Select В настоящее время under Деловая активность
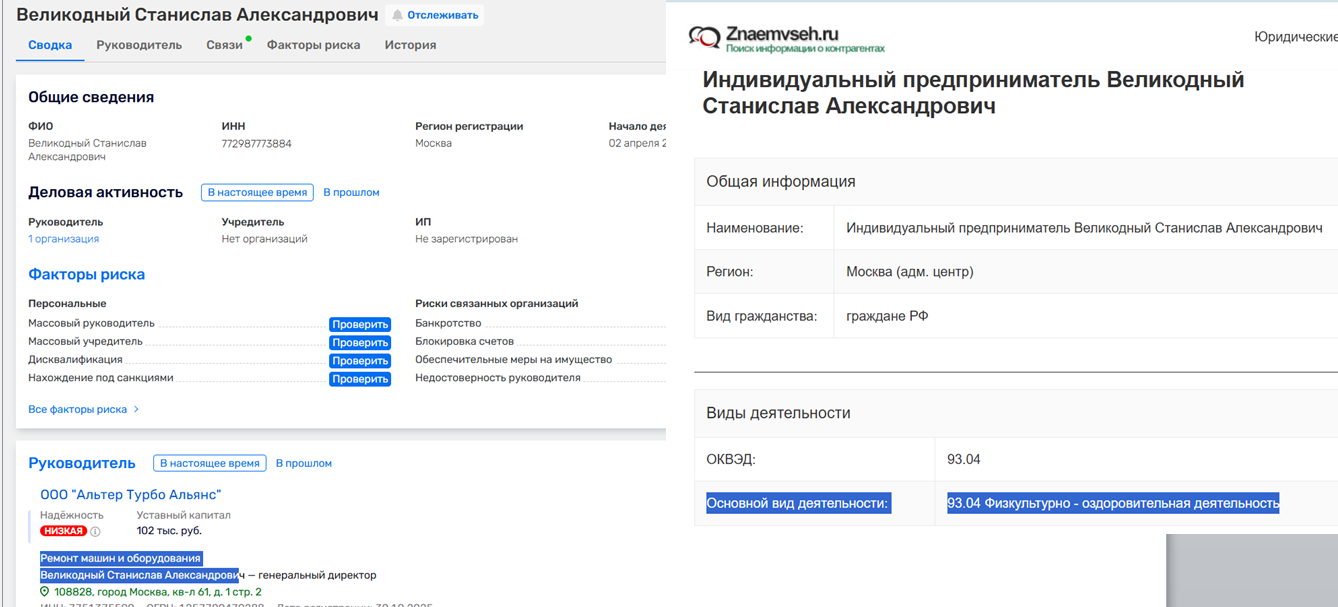 pos(257,192)
